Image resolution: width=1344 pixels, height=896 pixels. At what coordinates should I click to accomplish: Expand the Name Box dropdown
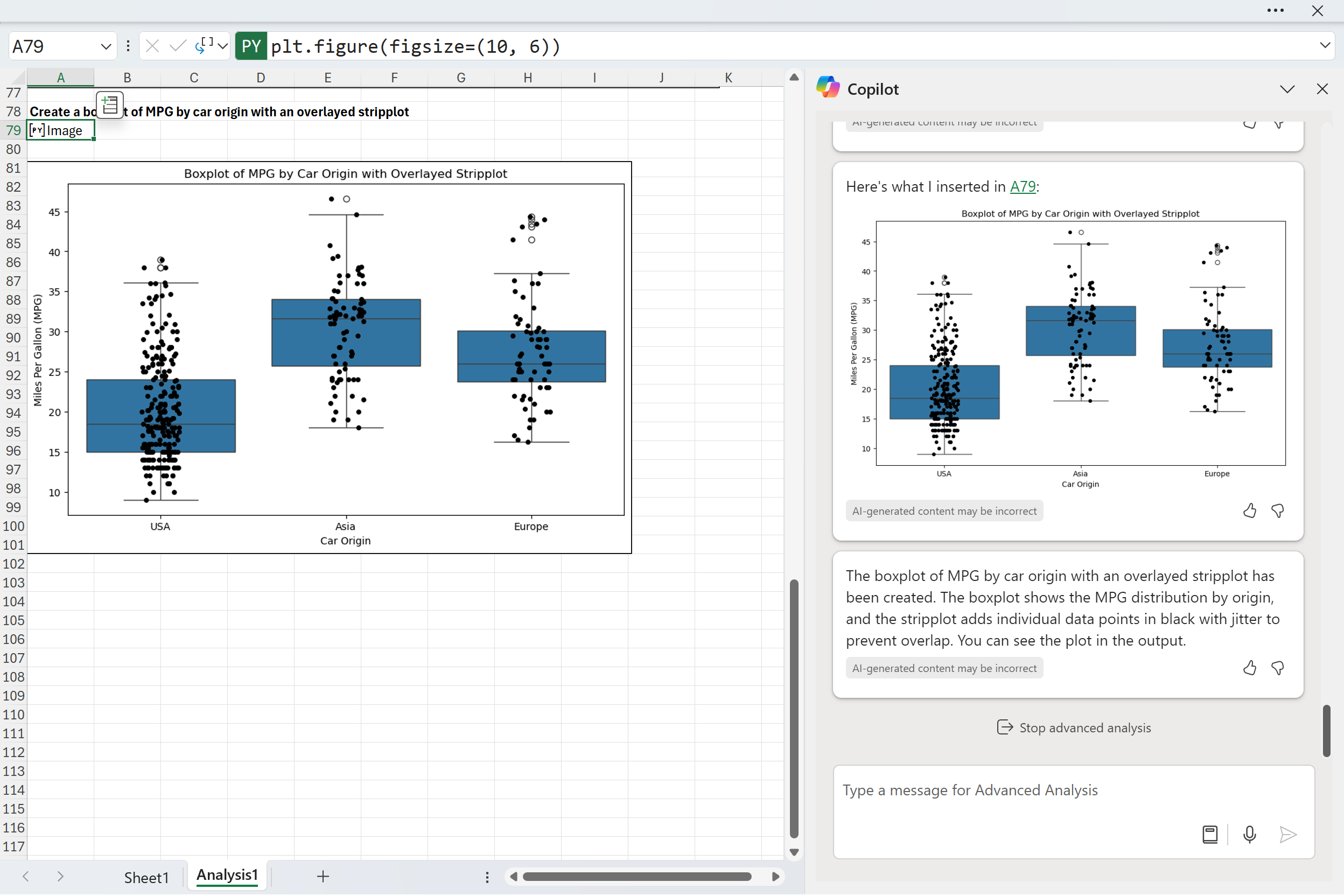click(106, 46)
